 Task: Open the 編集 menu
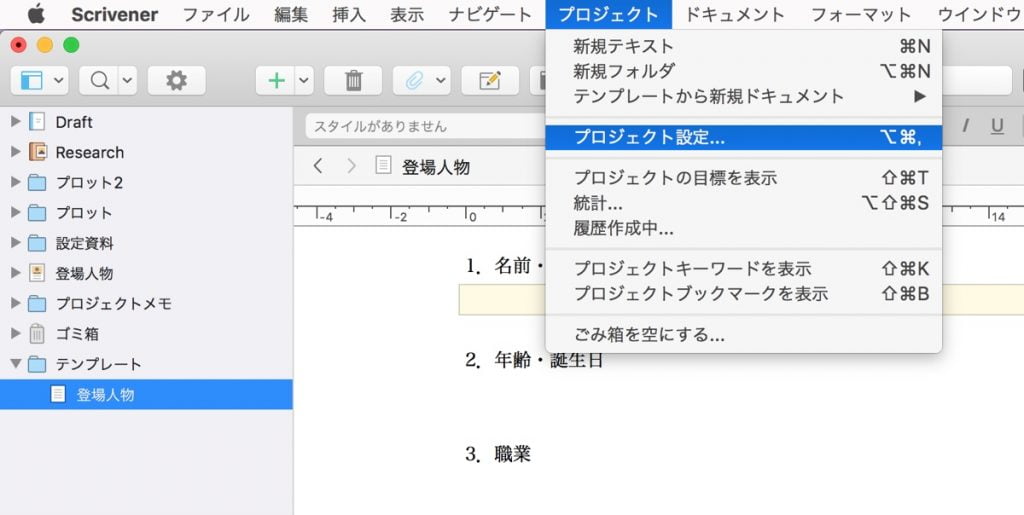pos(291,14)
